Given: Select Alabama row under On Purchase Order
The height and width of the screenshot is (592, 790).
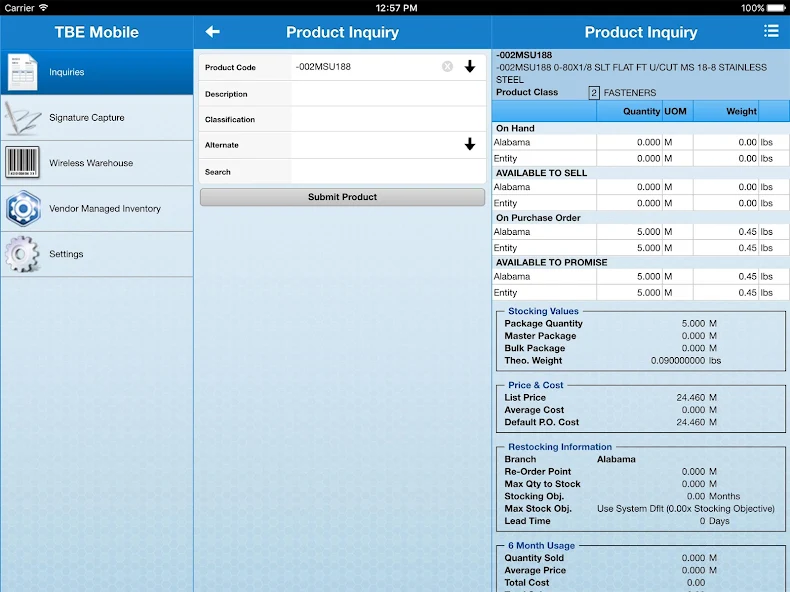Looking at the screenshot, I should [640, 232].
